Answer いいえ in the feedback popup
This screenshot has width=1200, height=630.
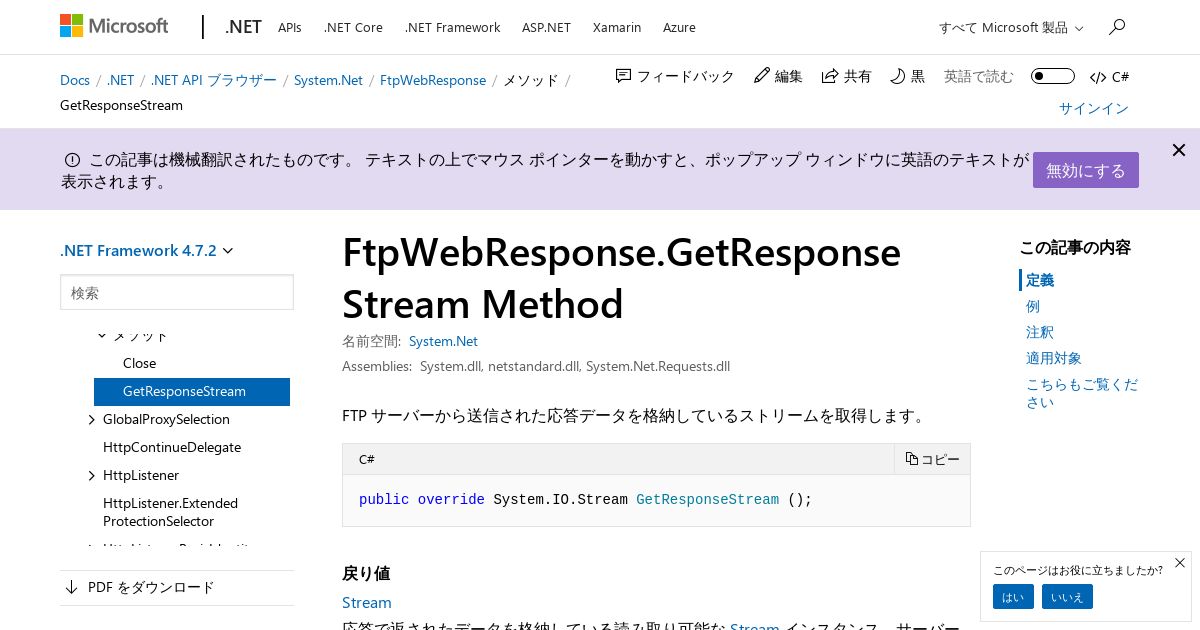pyautogui.click(x=1067, y=597)
